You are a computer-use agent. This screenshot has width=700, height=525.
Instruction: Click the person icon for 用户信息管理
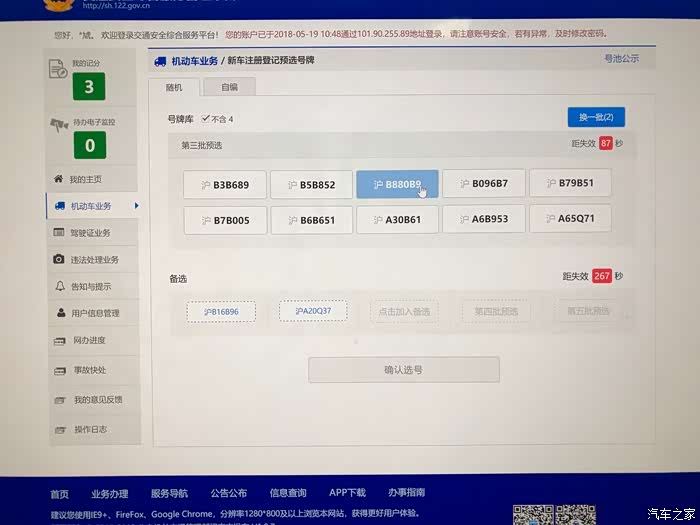pyautogui.click(x=60, y=313)
